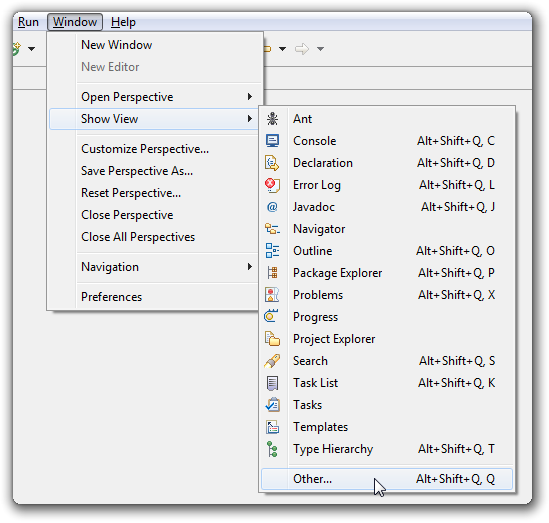549x523 pixels.
Task: Click the Package Explorer icon
Action: [x=272, y=273]
